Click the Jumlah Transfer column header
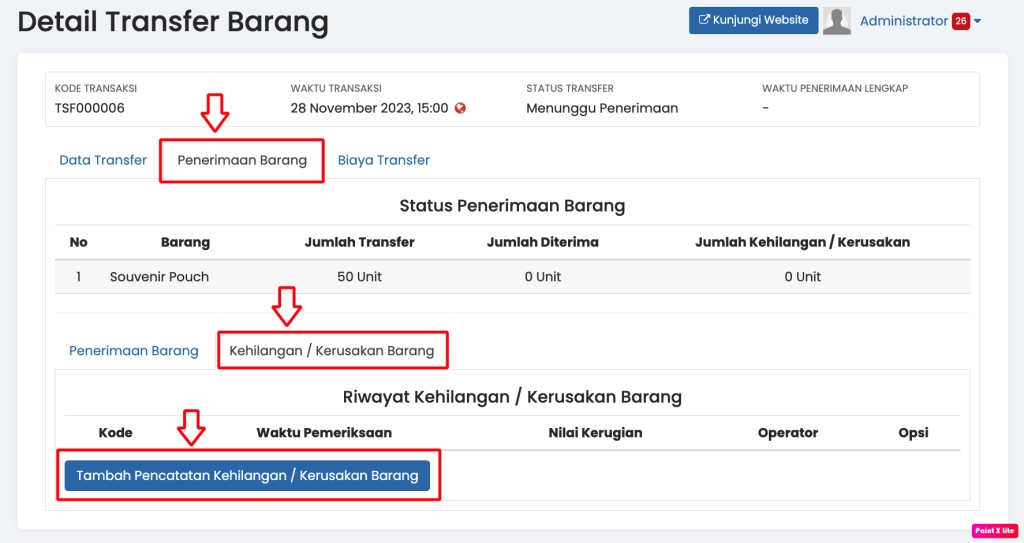 [x=359, y=242]
